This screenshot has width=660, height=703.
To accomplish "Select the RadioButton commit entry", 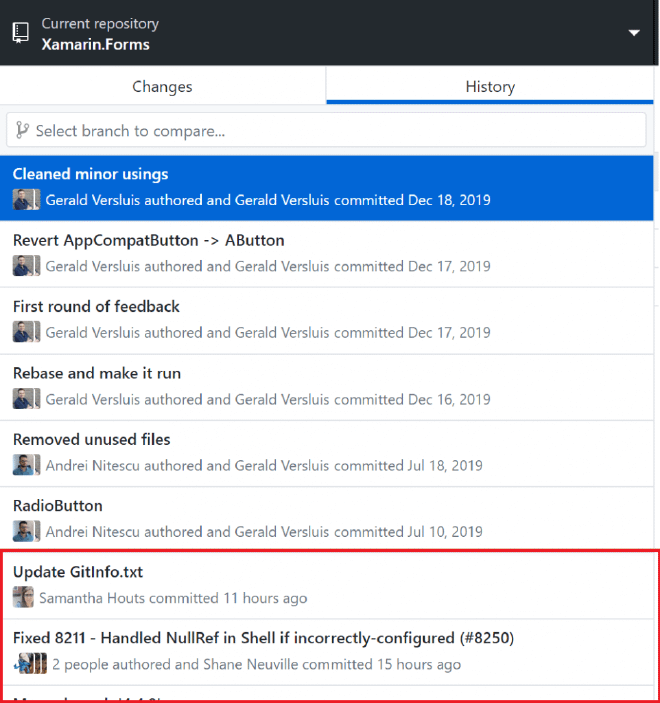I will click(326, 518).
